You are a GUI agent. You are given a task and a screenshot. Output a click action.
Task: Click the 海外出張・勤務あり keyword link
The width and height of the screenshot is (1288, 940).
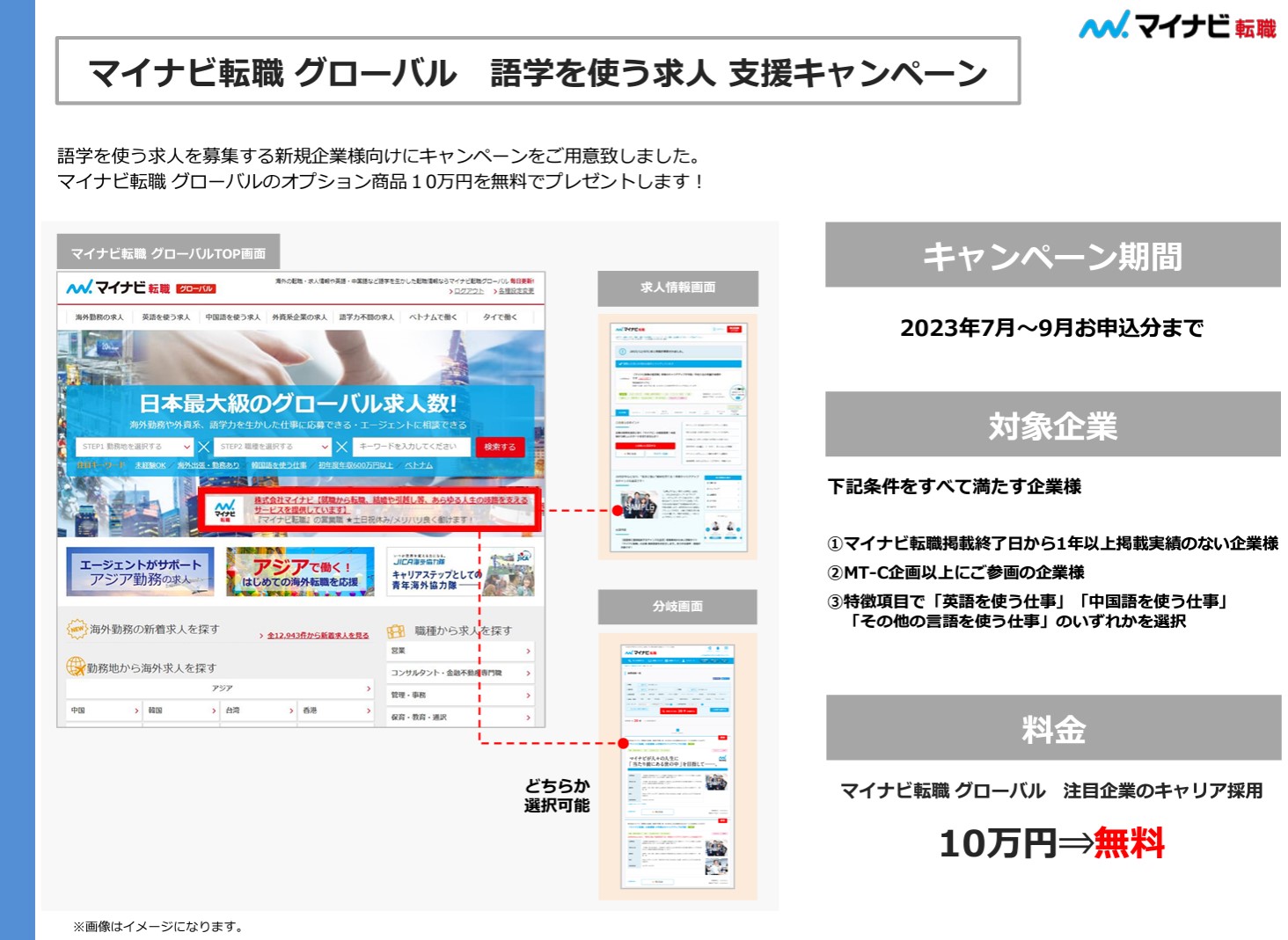(208, 465)
